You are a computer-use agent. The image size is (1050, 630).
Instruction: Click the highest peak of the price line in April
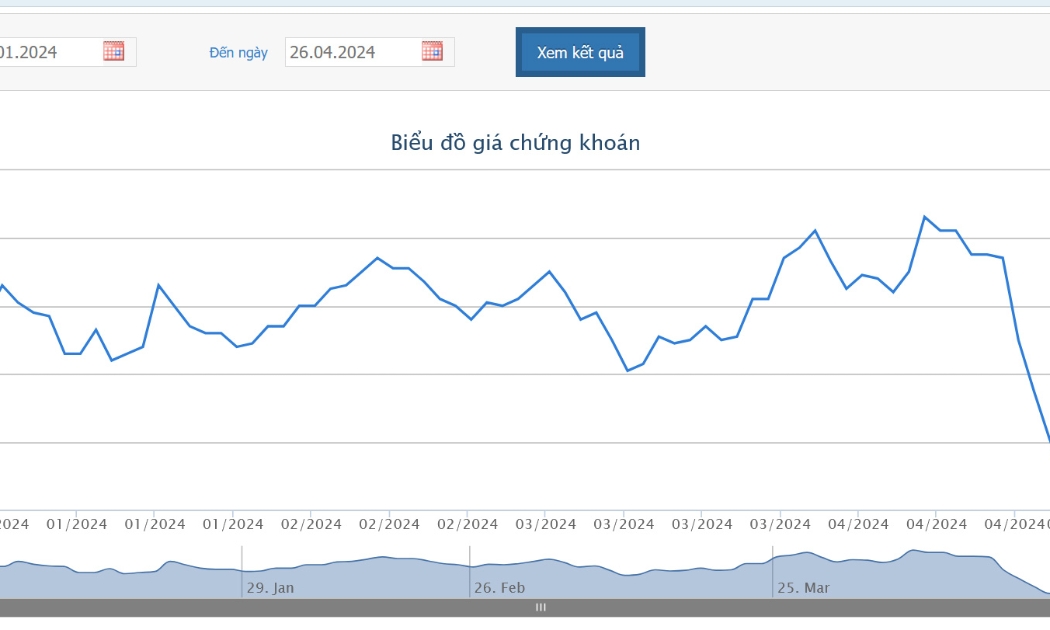coord(925,217)
